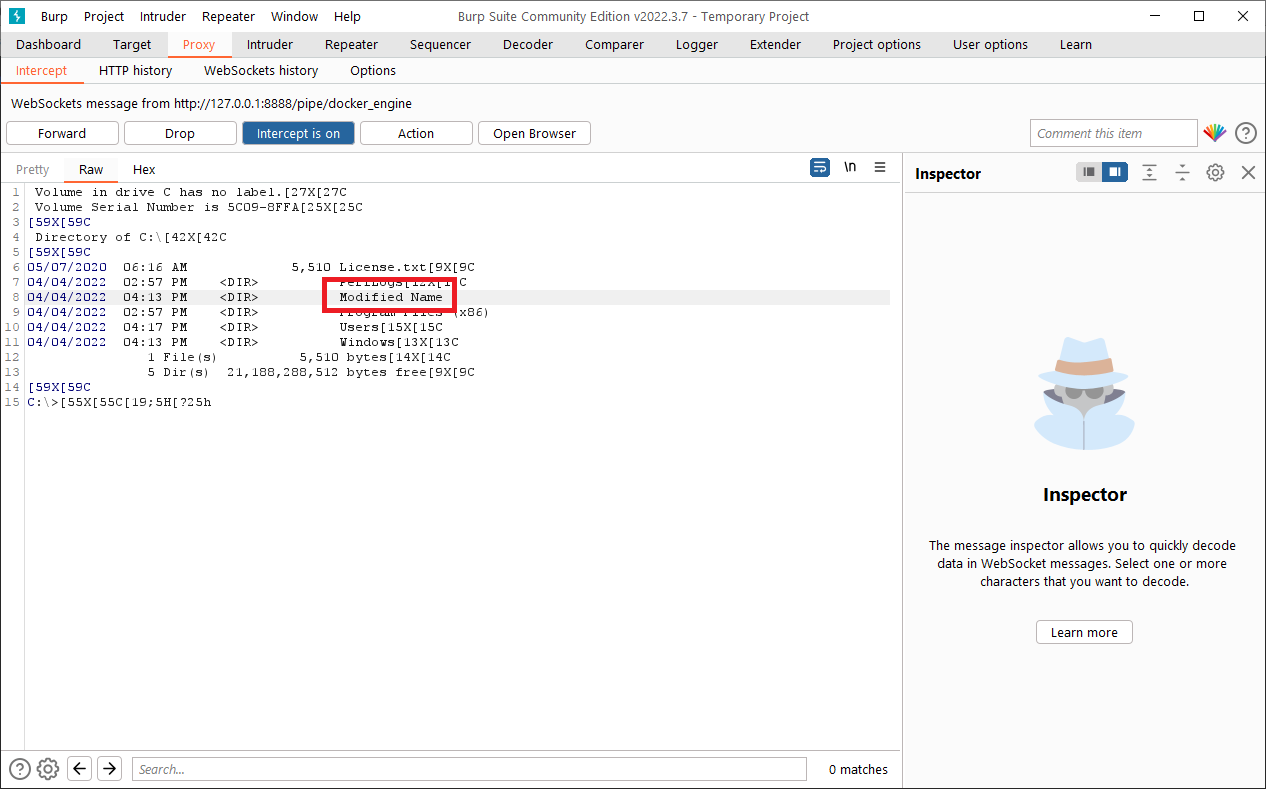Click the Open Browser button
The width and height of the screenshot is (1266, 789).
point(534,133)
